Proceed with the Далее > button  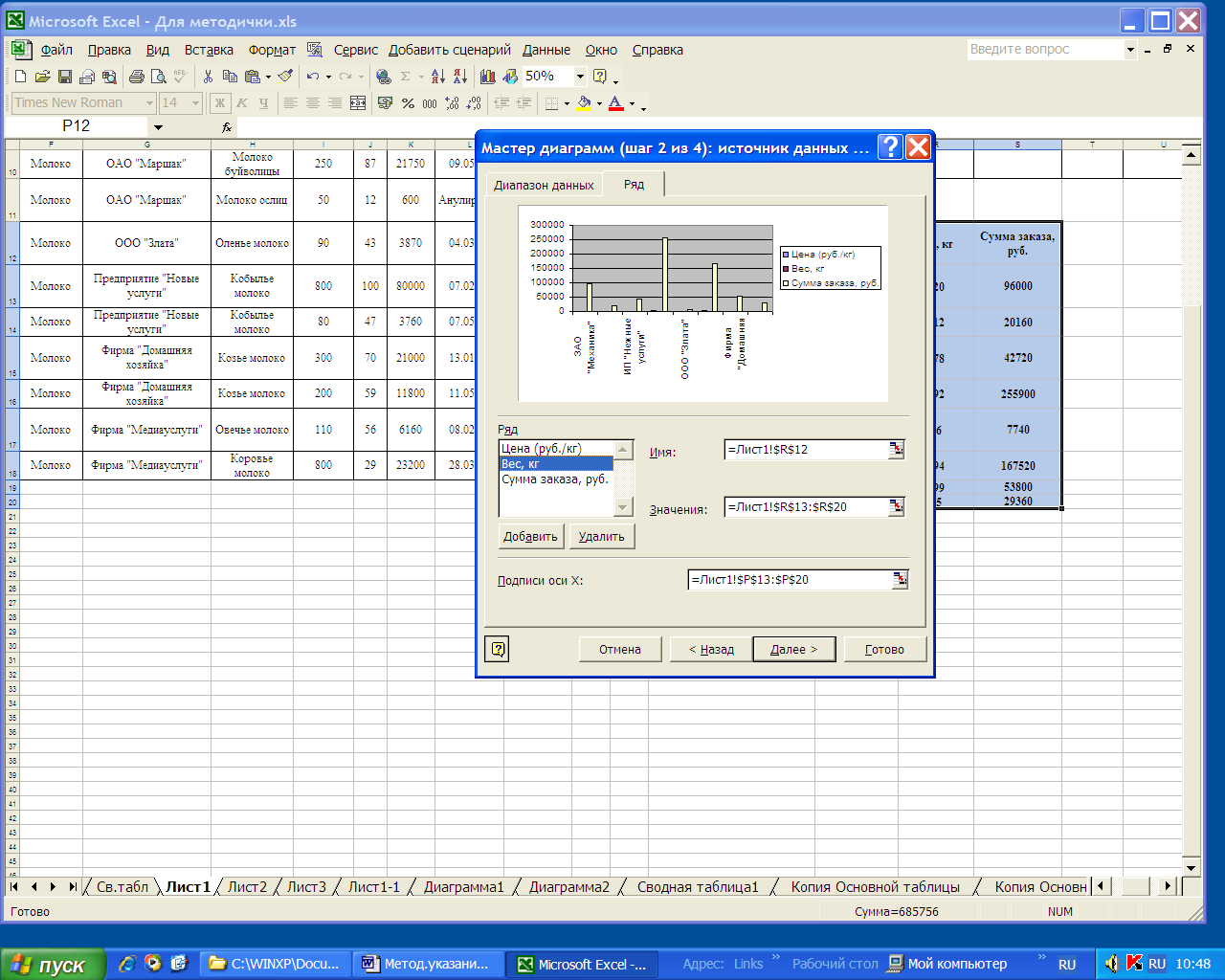coord(793,649)
